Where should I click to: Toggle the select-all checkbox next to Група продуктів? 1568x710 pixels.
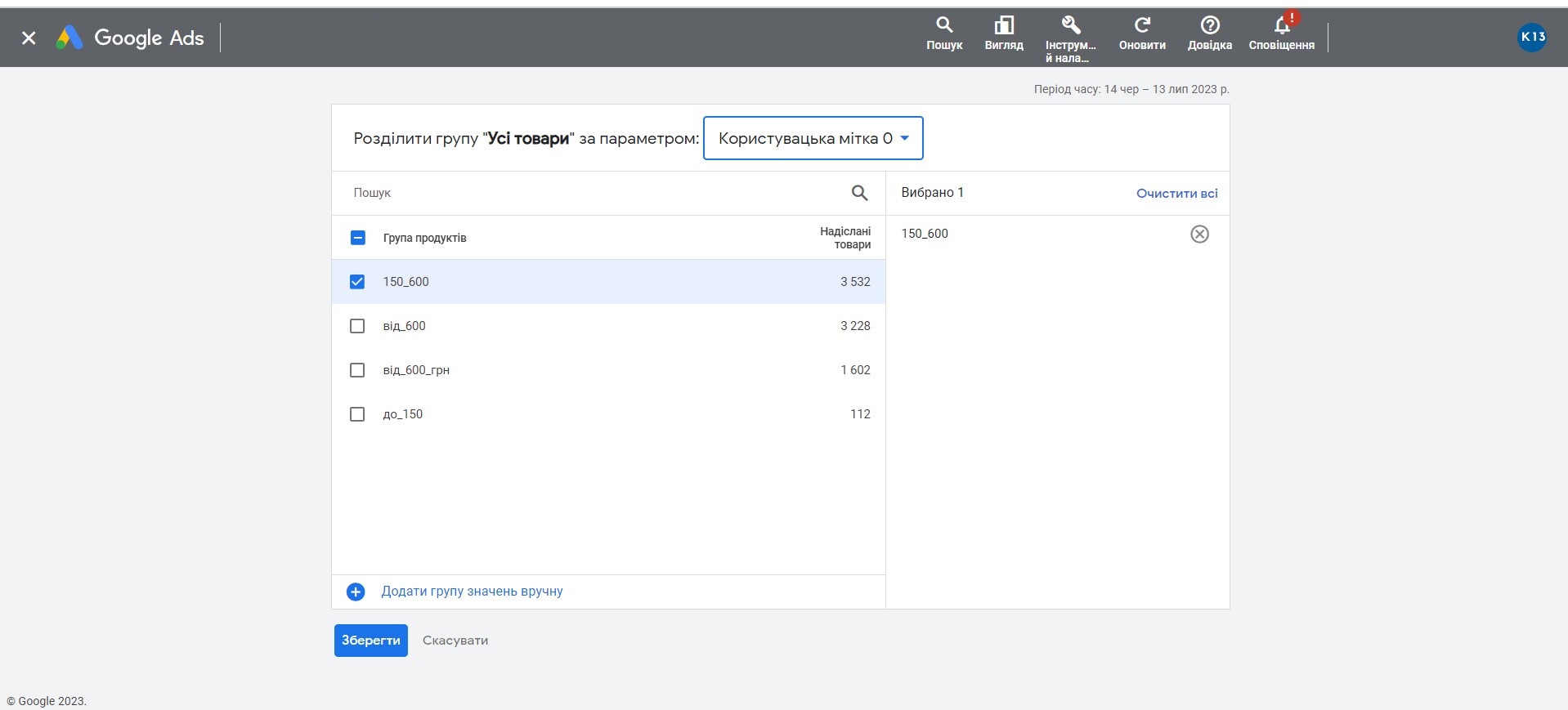[x=357, y=238]
